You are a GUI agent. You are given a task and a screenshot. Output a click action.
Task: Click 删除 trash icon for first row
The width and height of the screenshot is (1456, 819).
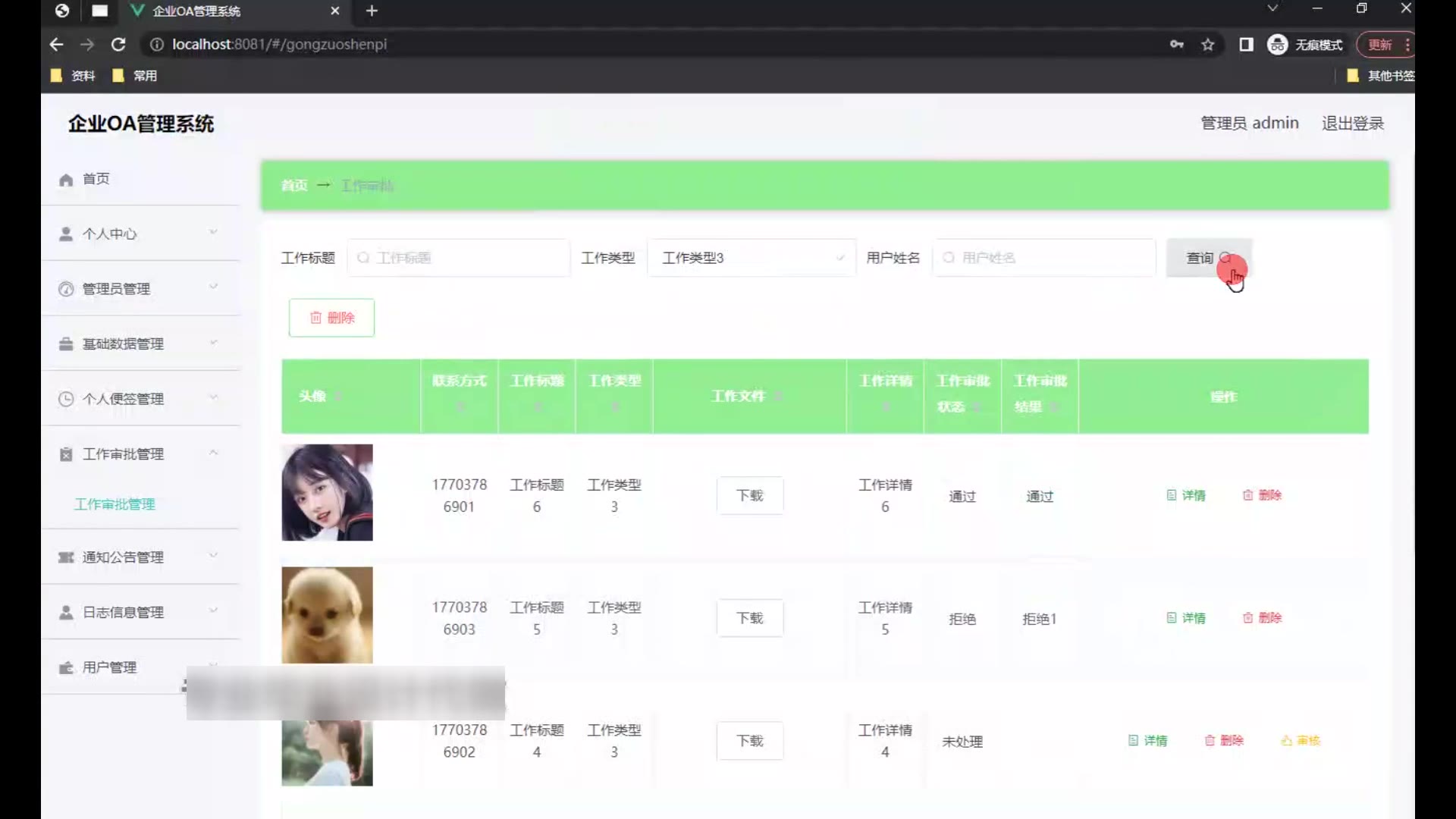tap(1247, 495)
